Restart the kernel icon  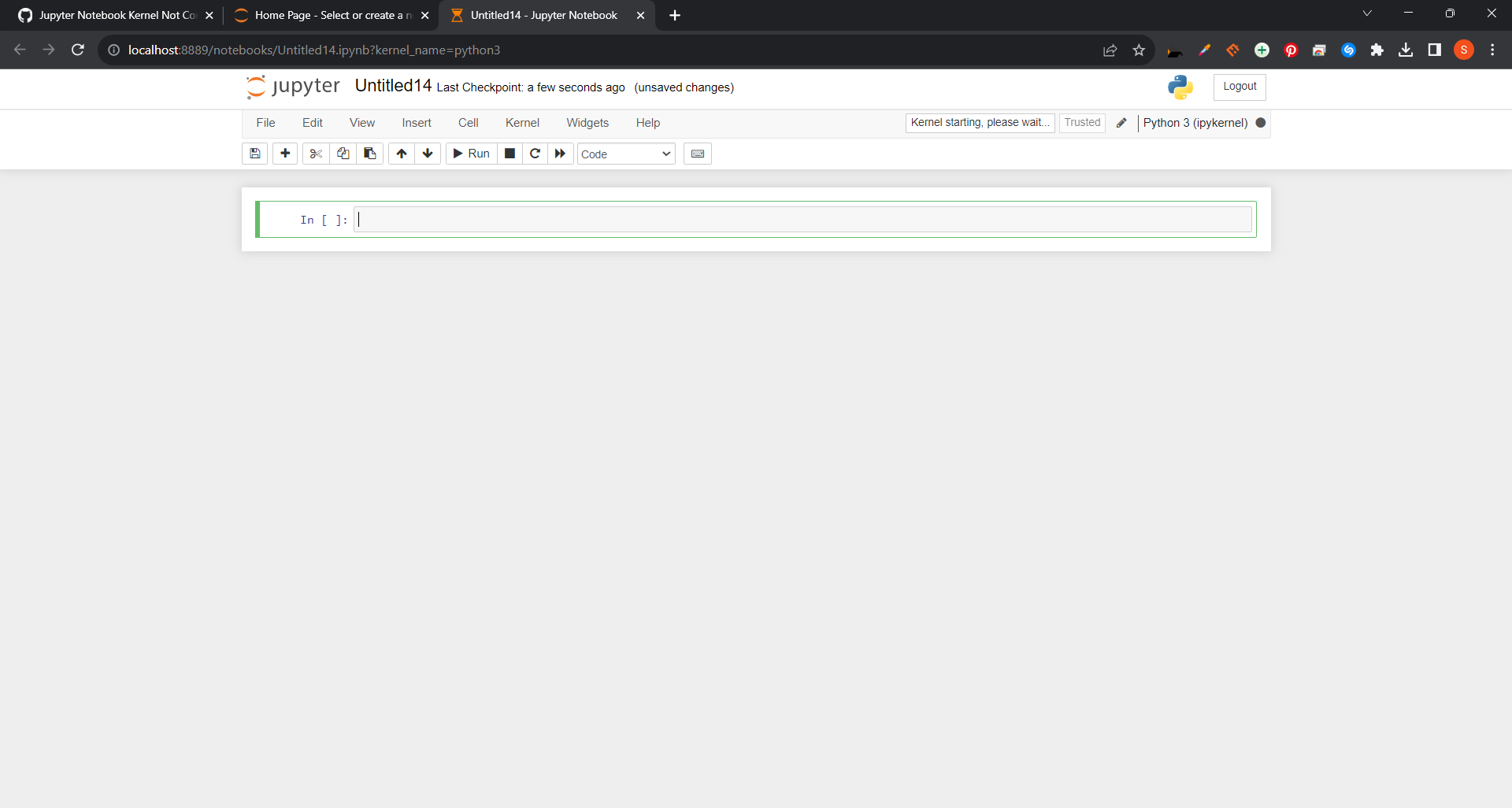click(535, 154)
